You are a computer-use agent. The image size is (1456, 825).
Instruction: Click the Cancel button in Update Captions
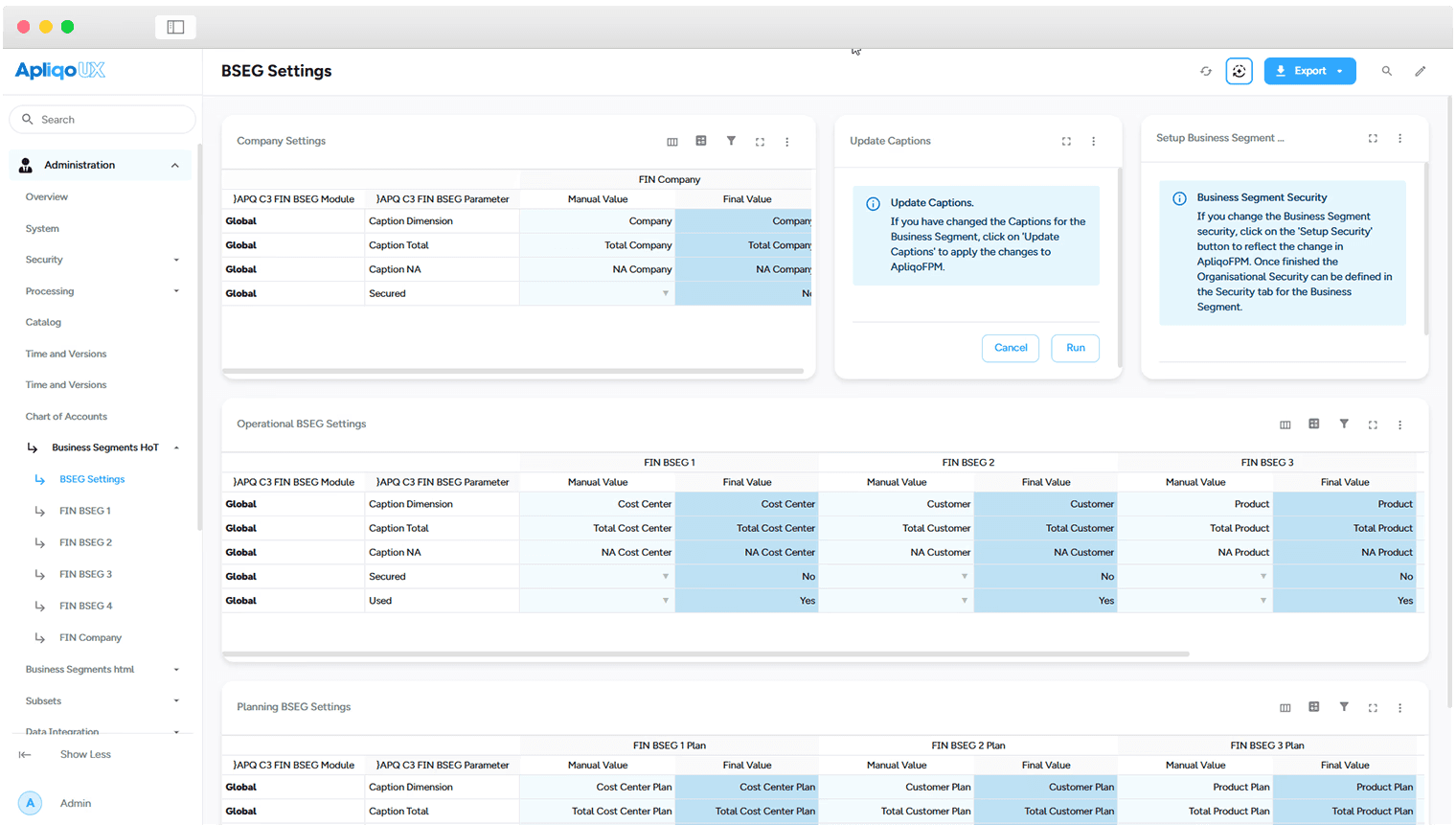coord(1011,348)
